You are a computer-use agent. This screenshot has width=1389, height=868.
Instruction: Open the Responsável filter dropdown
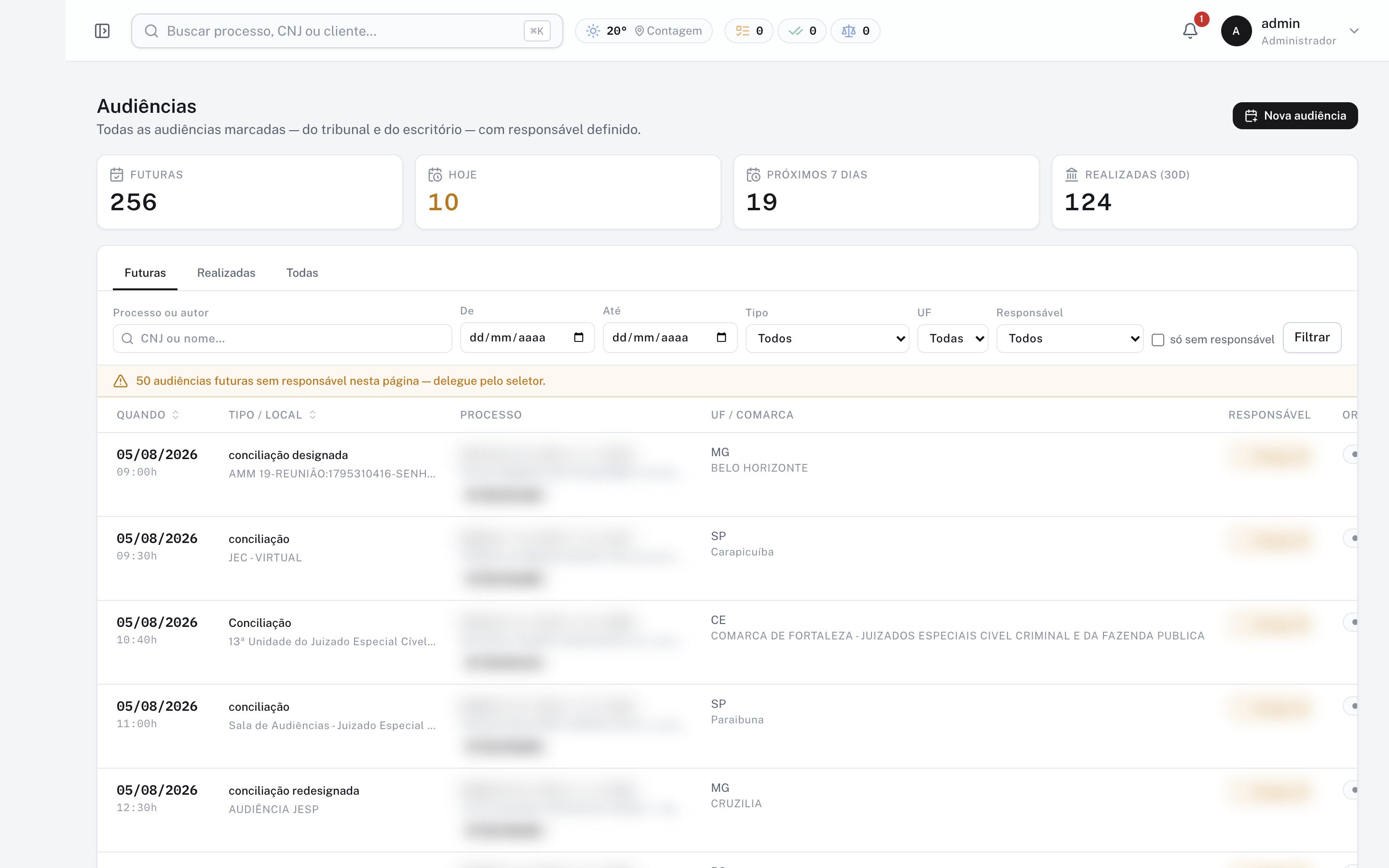click(1070, 339)
